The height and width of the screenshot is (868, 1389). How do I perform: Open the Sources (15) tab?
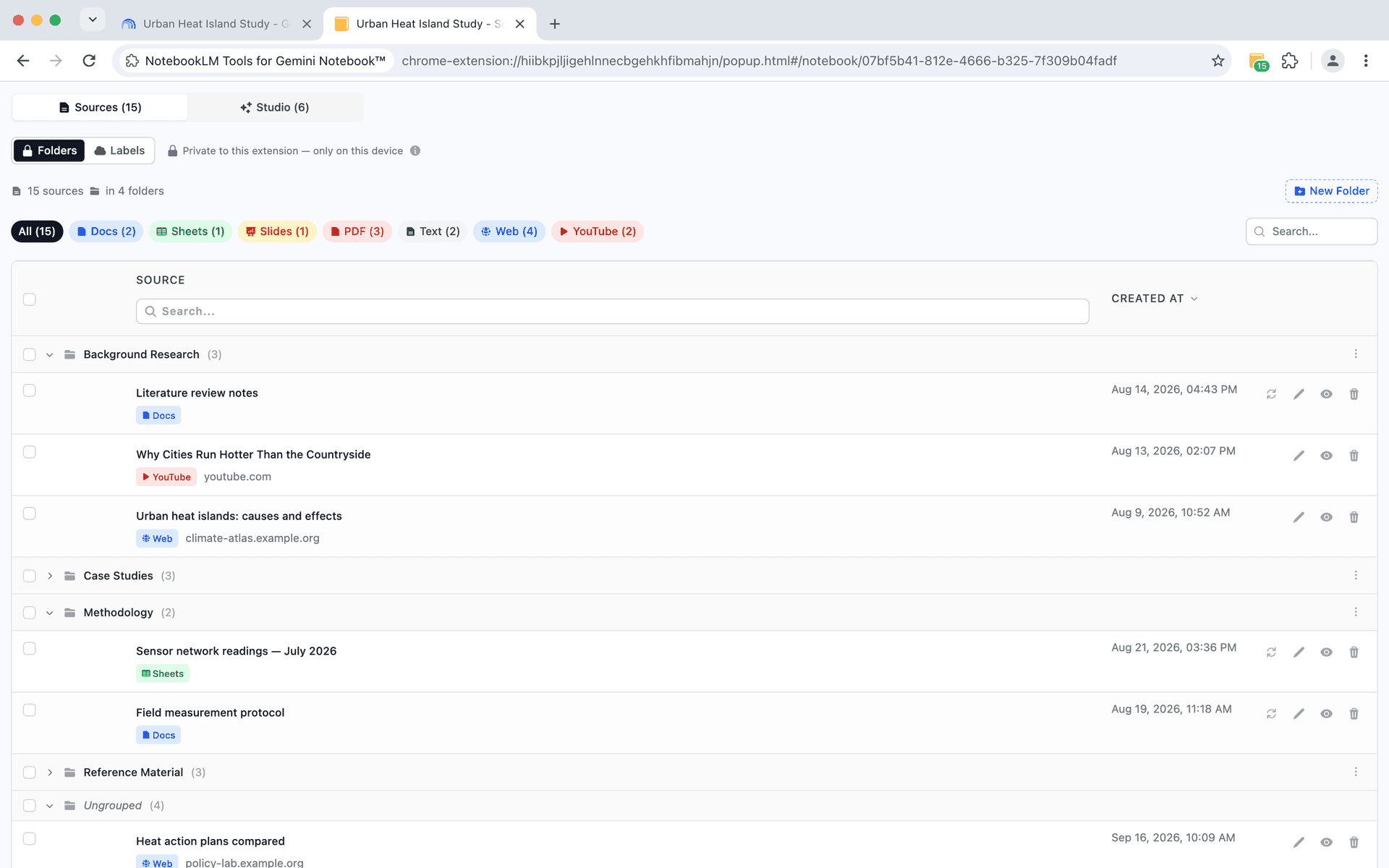pos(100,107)
